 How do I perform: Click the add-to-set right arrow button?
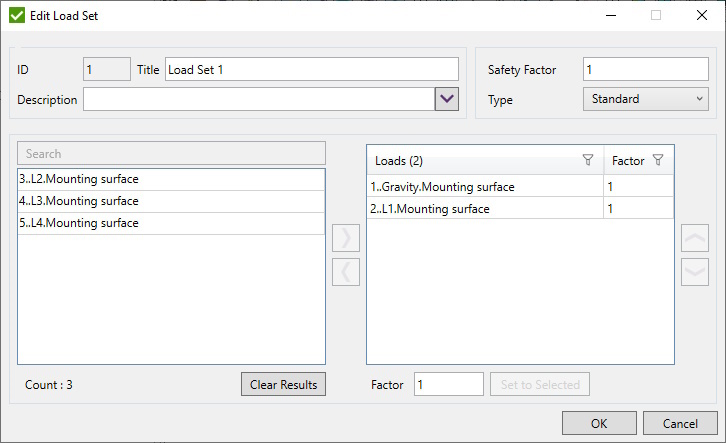click(345, 240)
